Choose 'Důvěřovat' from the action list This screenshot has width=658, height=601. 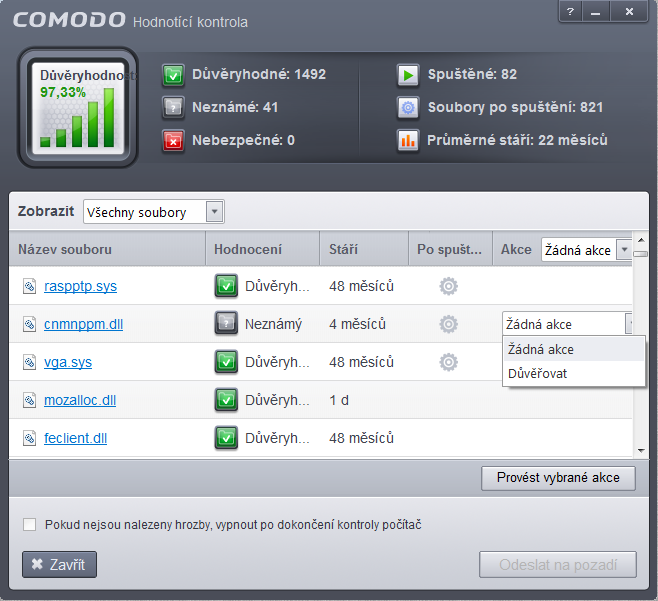[x=538, y=373]
